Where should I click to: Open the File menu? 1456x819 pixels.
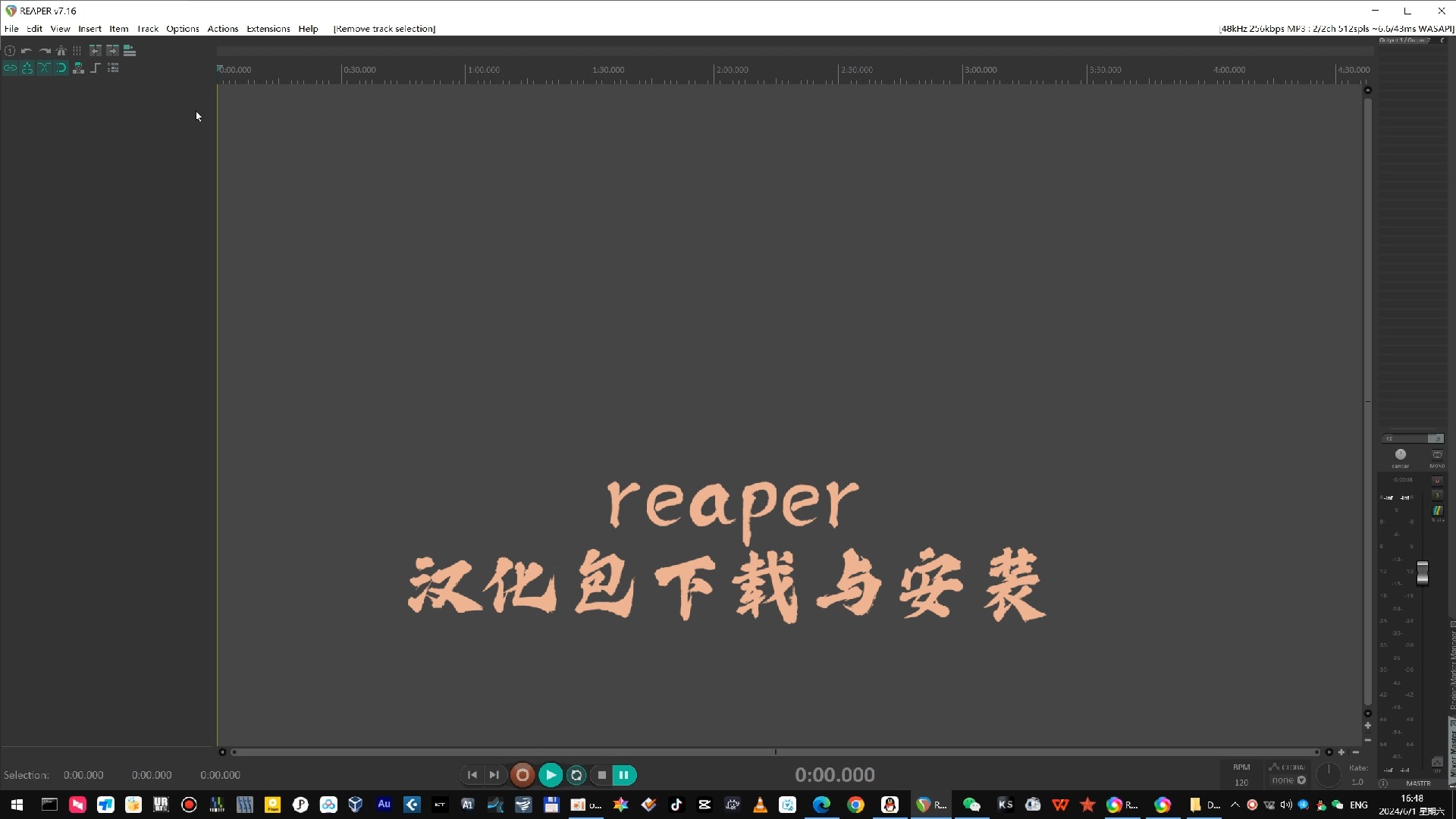[11, 29]
